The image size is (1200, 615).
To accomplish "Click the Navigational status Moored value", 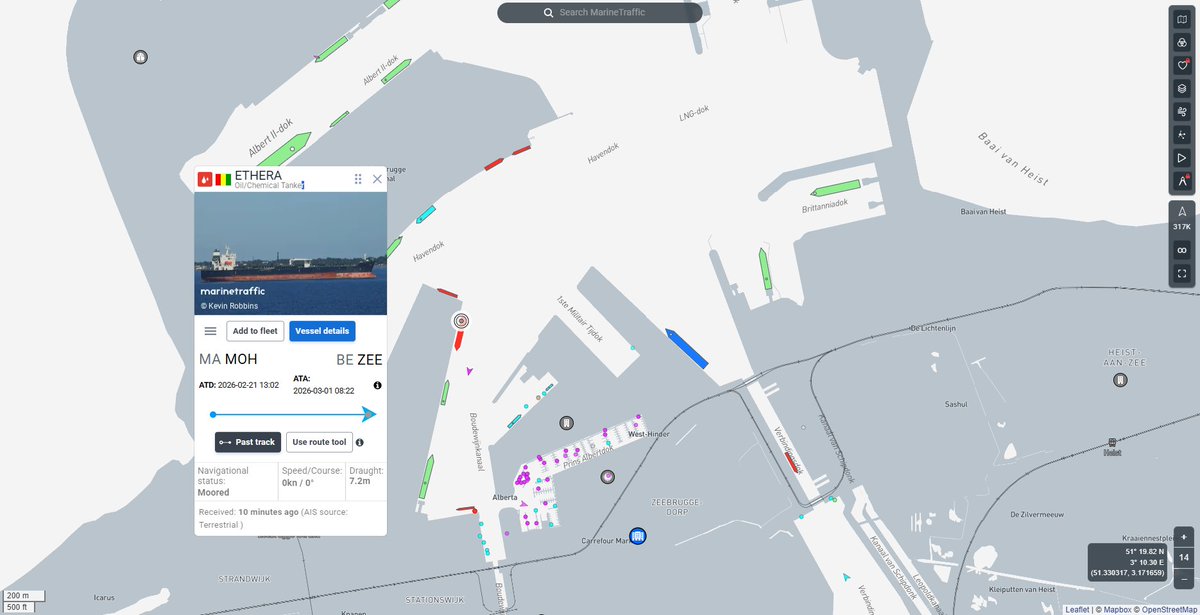I will pos(213,492).
